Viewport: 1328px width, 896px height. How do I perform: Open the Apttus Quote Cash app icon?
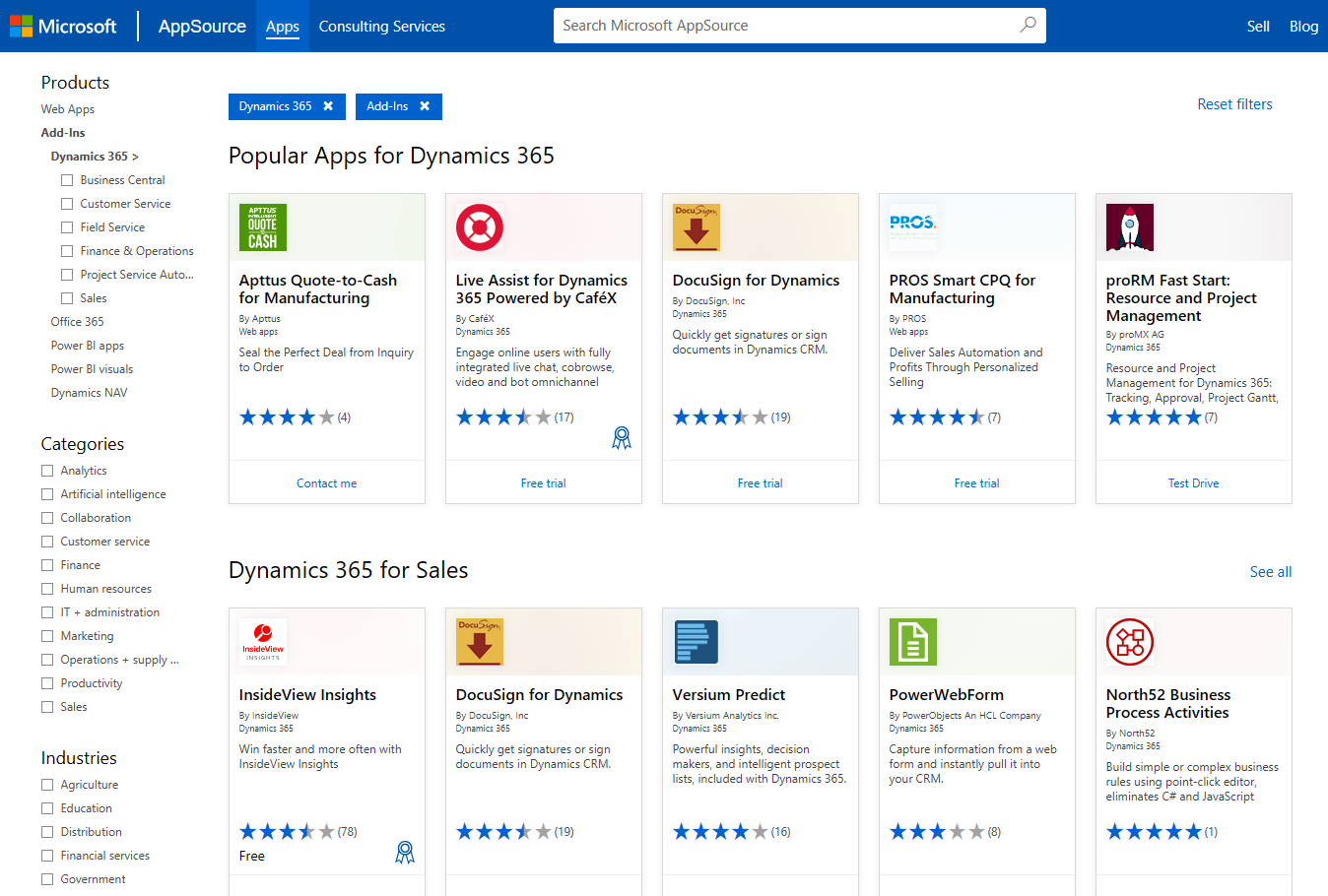coord(263,227)
